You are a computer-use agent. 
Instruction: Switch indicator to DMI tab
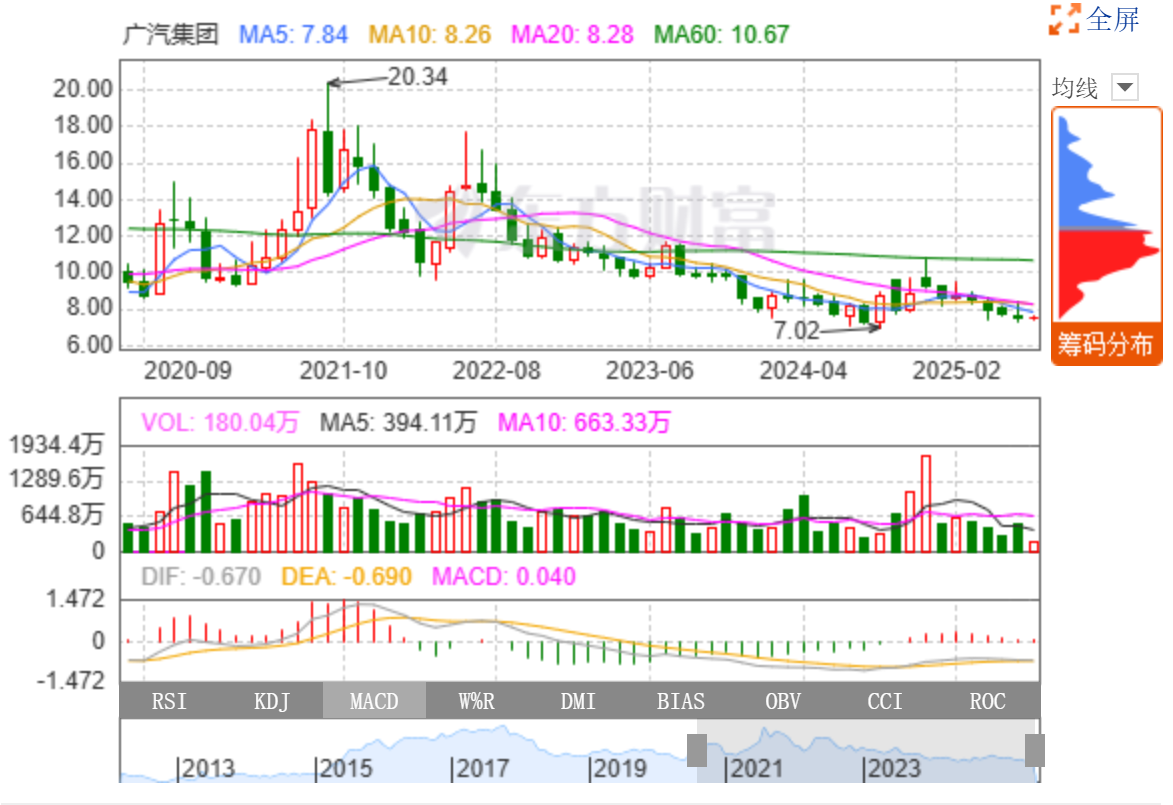pyautogui.click(x=578, y=701)
